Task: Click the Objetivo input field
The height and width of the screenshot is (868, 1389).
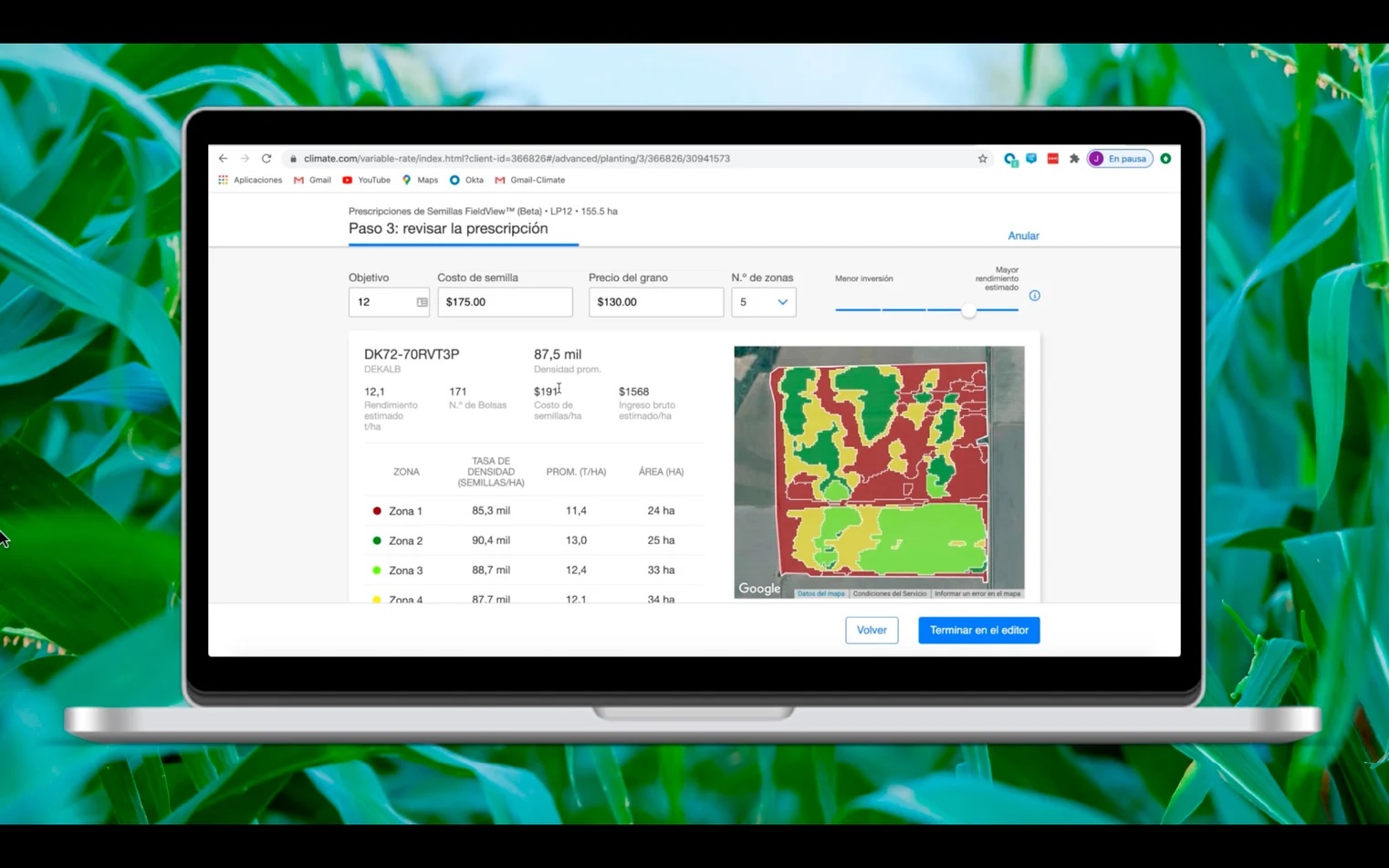Action: (389, 302)
